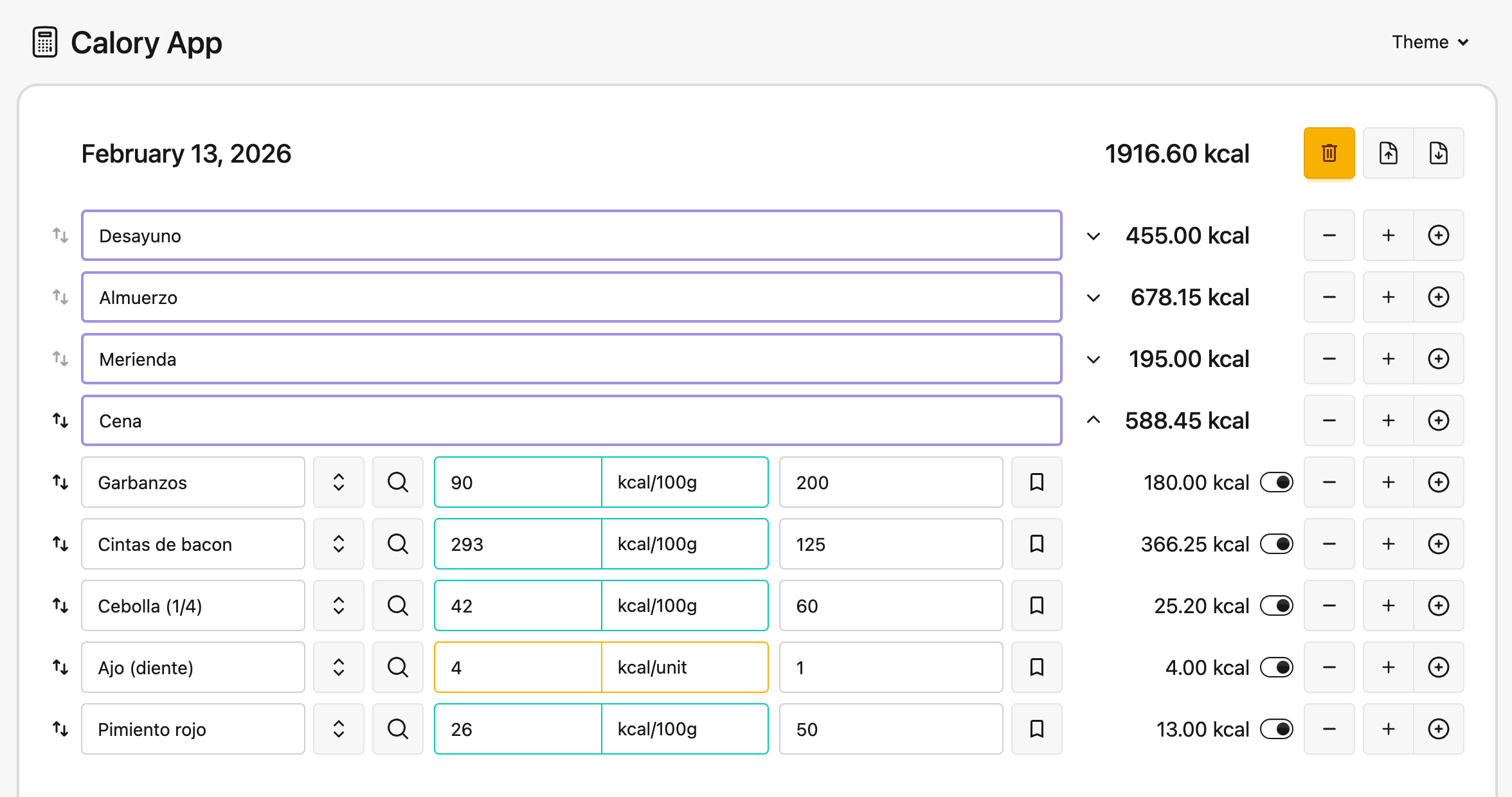Screen dimensions: 1512x797
Task: Toggle the Cebolla (1/4) switch
Action: pyautogui.click(x=1277, y=605)
